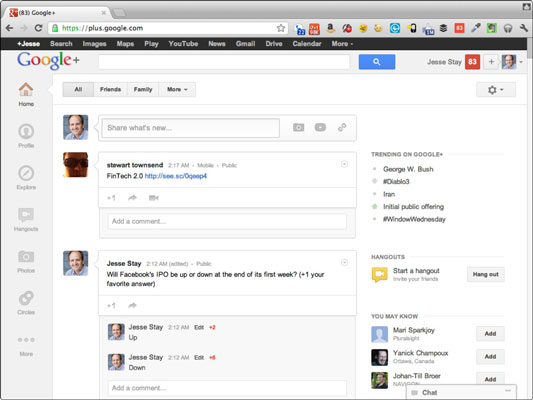Open account dropdown arrow beside profile photo
The width and height of the screenshot is (533, 400).
[x=521, y=62]
